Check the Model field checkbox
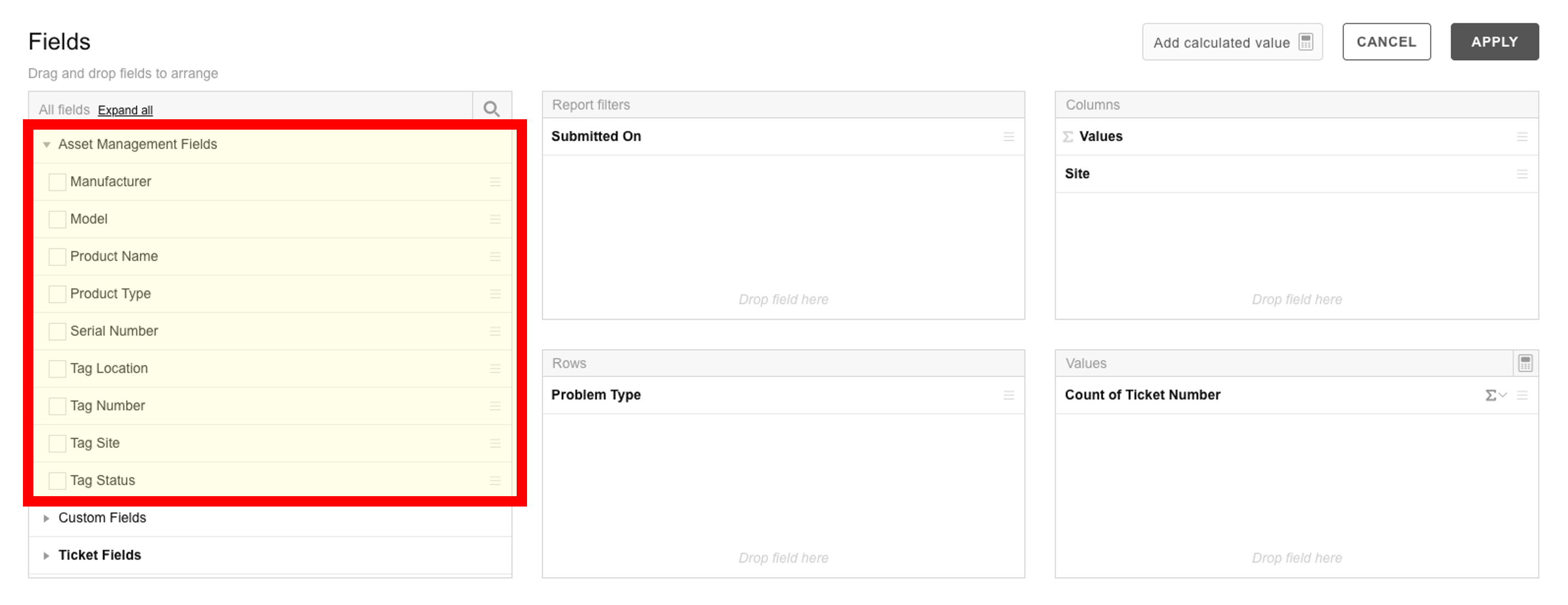The width and height of the screenshot is (1568, 605). pos(57,219)
